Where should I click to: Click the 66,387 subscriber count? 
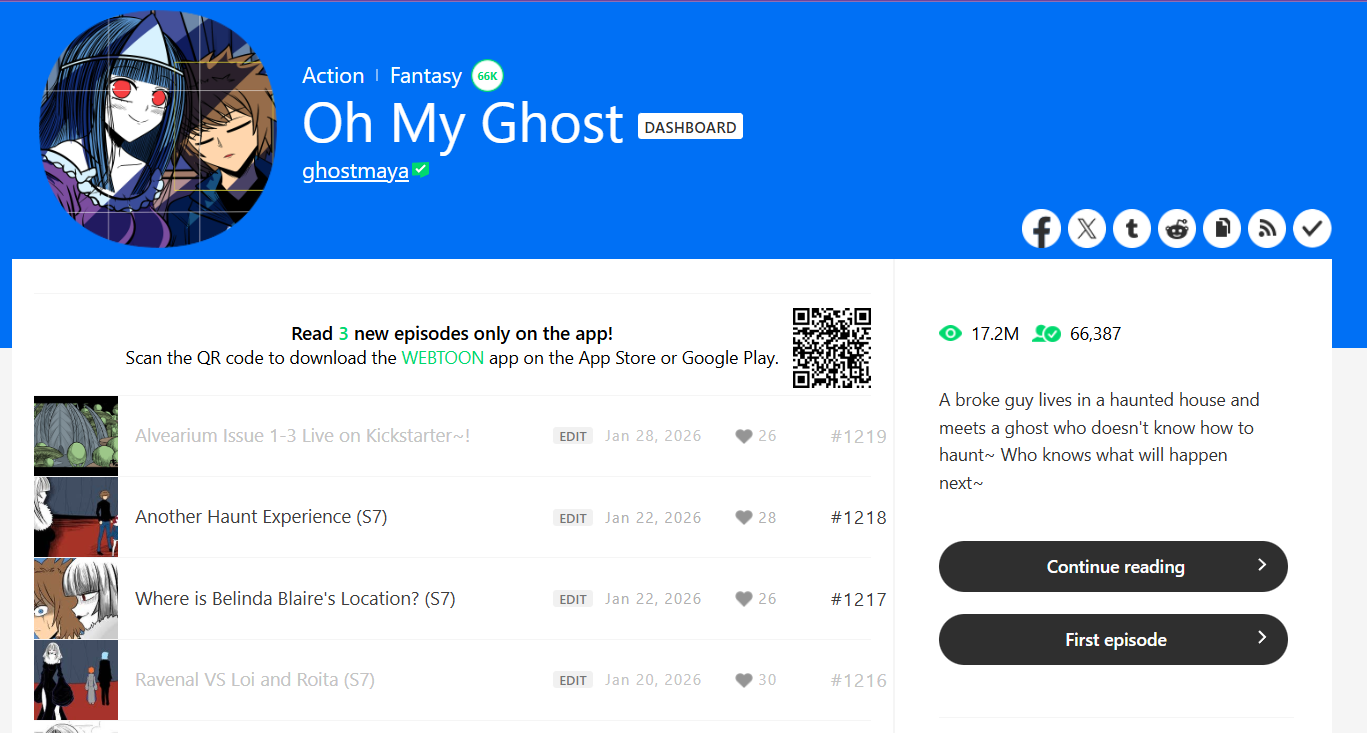click(1096, 334)
